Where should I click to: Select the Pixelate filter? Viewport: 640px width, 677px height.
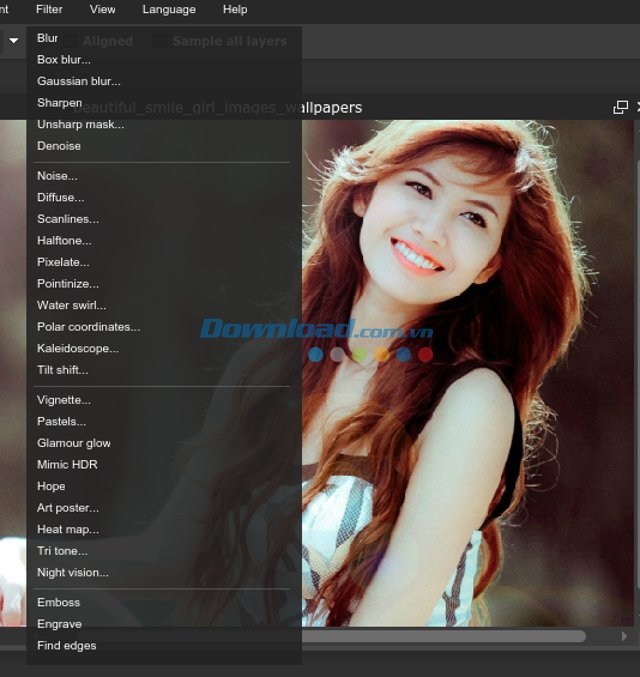click(x=63, y=262)
